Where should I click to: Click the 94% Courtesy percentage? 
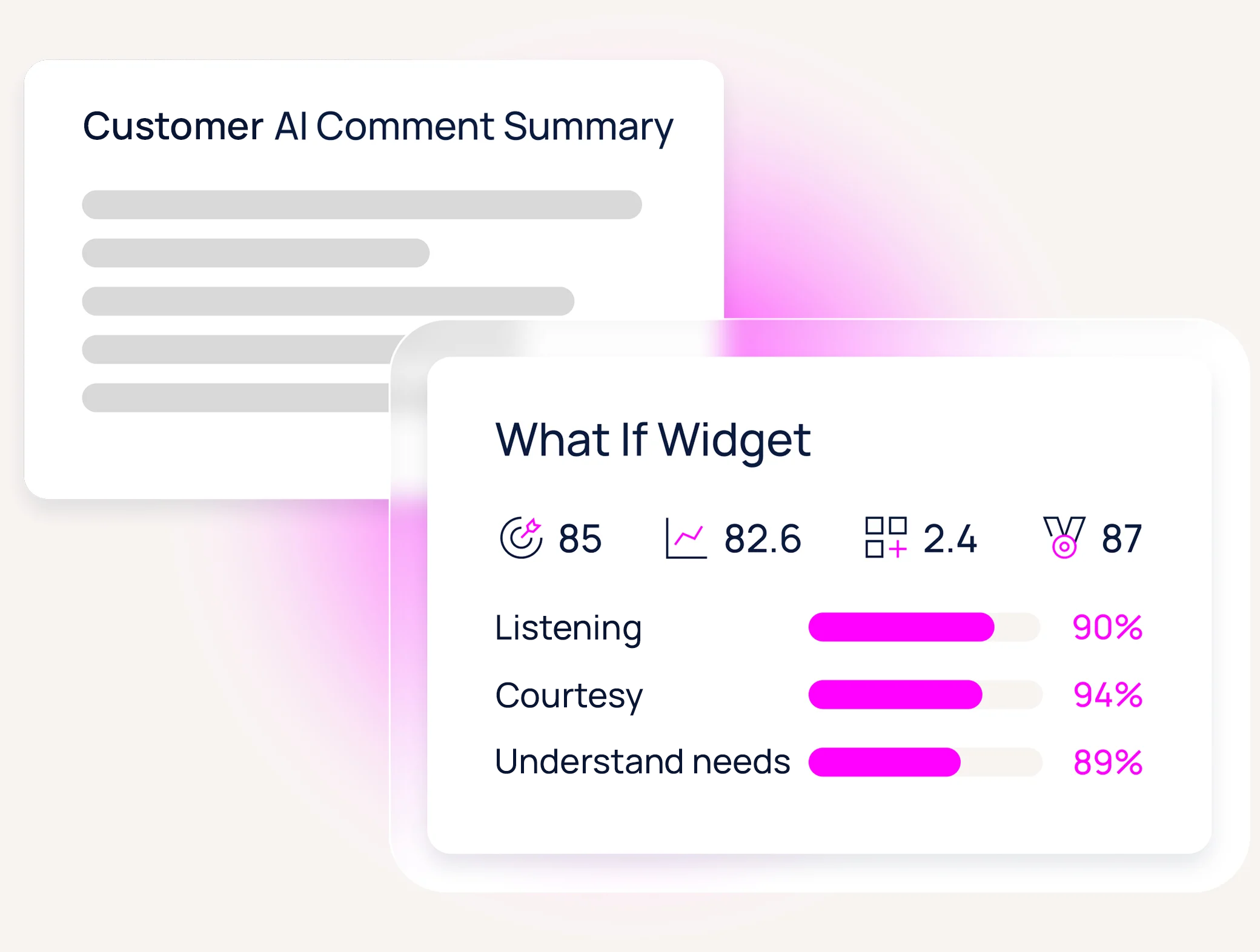[1107, 695]
